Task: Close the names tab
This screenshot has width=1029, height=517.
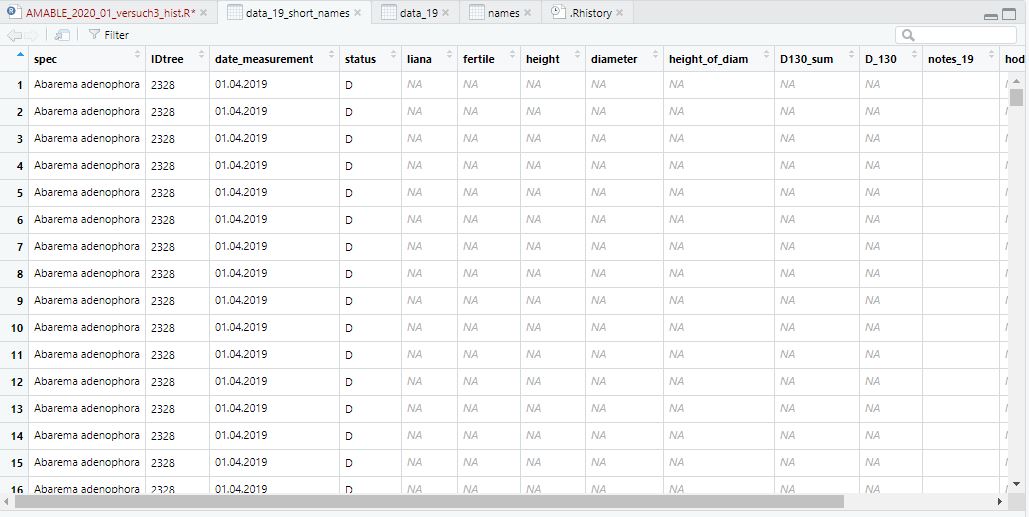Action: (x=528, y=13)
